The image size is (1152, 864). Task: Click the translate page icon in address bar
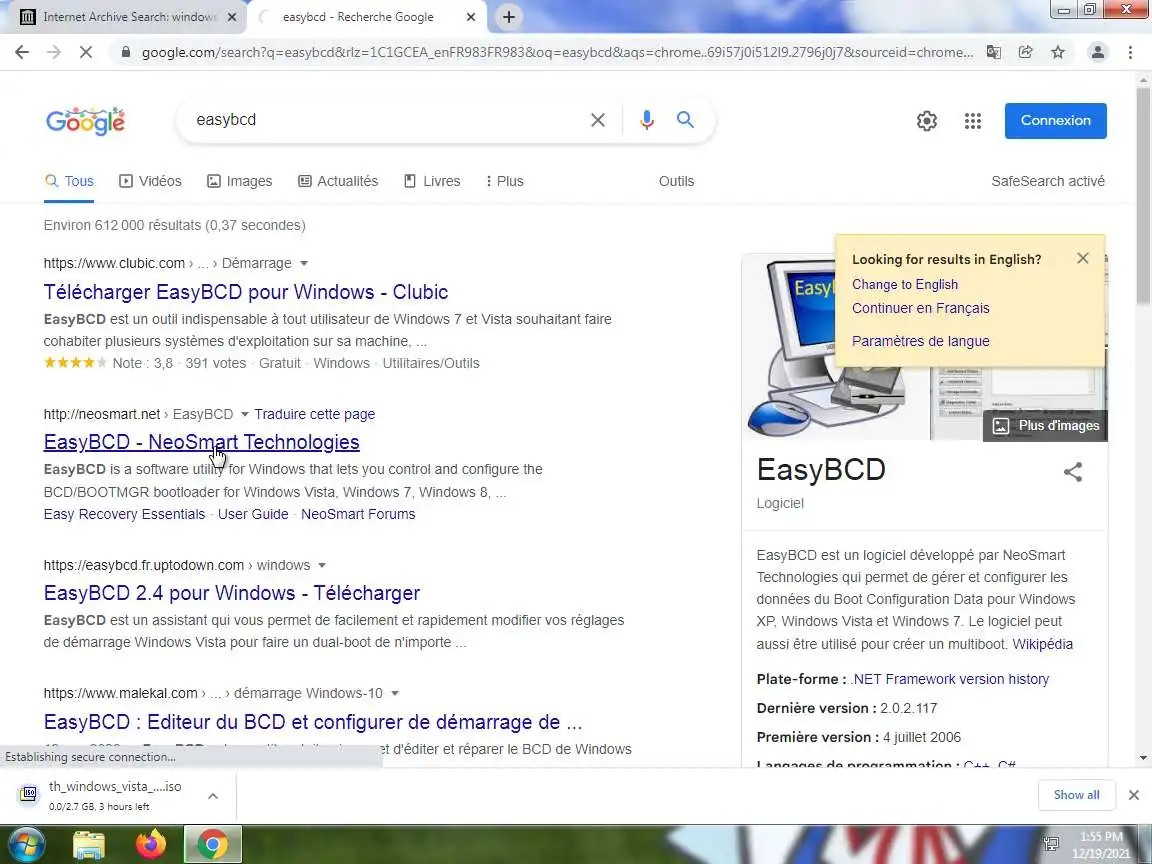993,52
